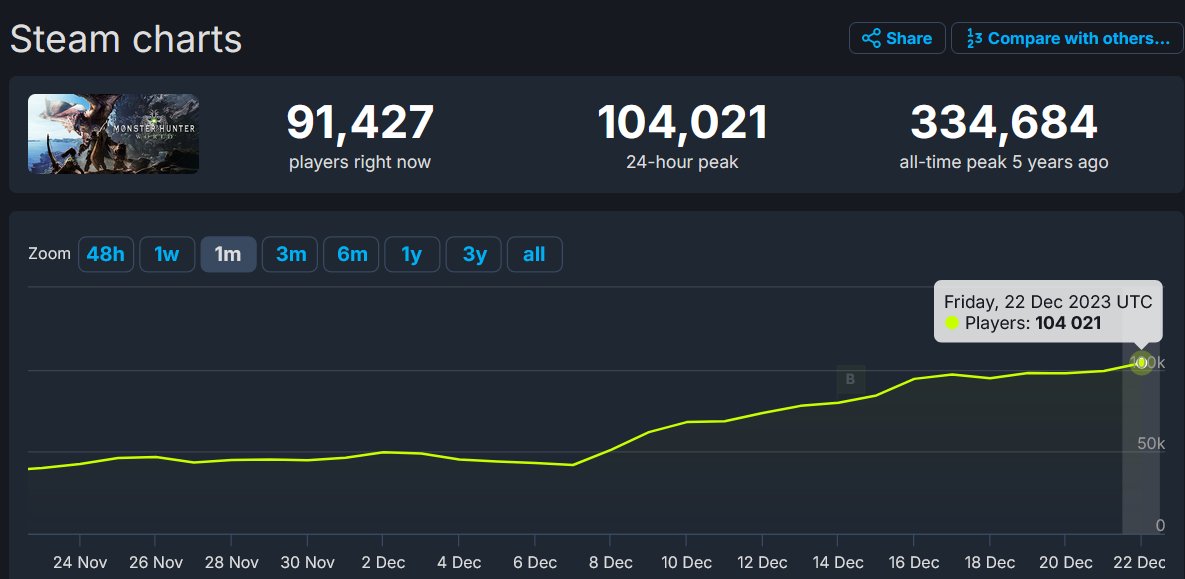
Task: Click the 12 Dec axis label
Action: click(x=762, y=562)
